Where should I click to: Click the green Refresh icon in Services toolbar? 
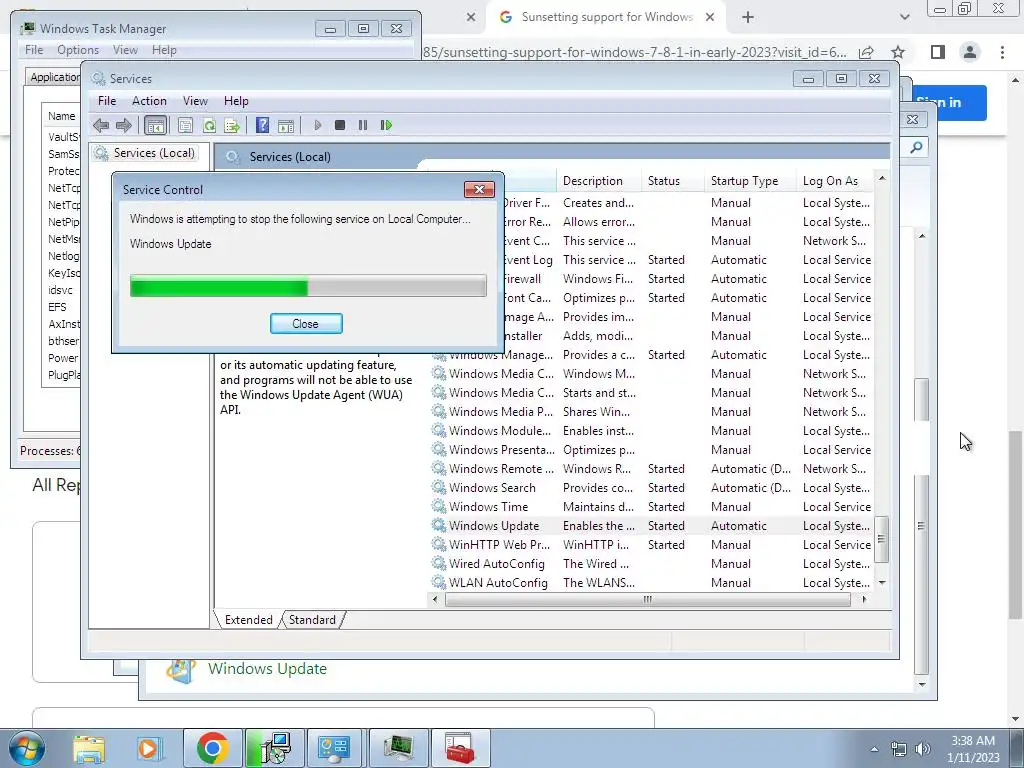(x=209, y=125)
